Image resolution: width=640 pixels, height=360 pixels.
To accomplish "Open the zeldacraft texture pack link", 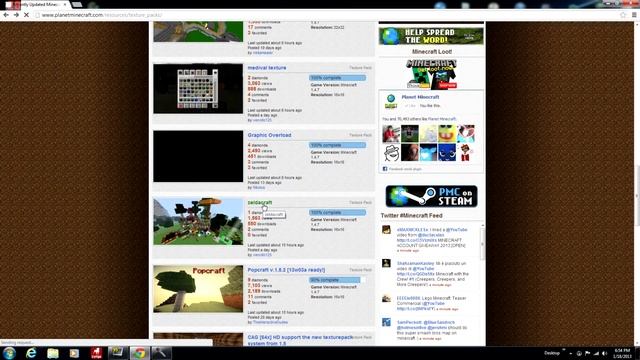I will (x=260, y=202).
